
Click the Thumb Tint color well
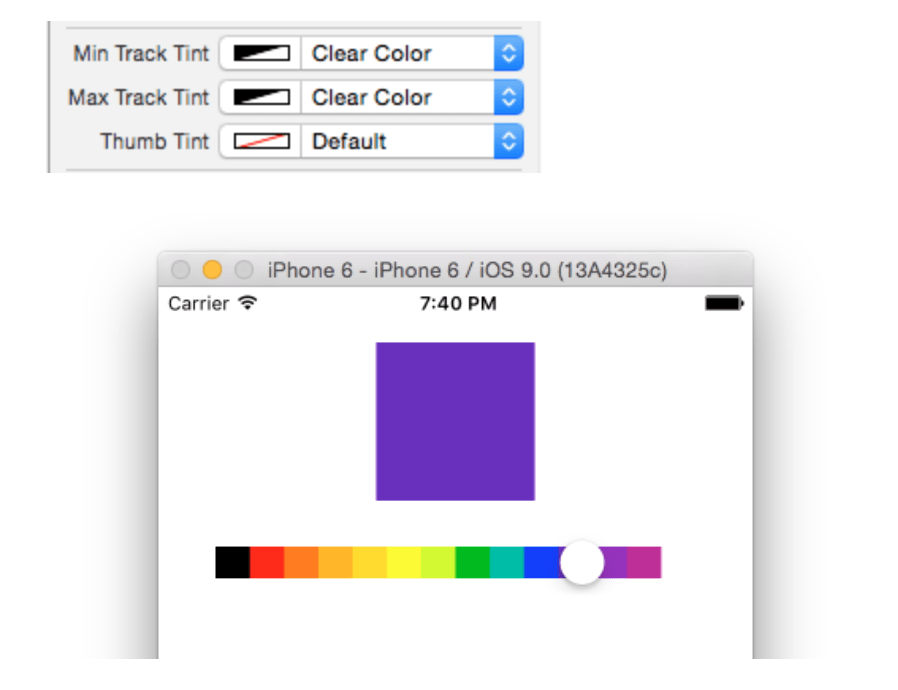[x=260, y=142]
